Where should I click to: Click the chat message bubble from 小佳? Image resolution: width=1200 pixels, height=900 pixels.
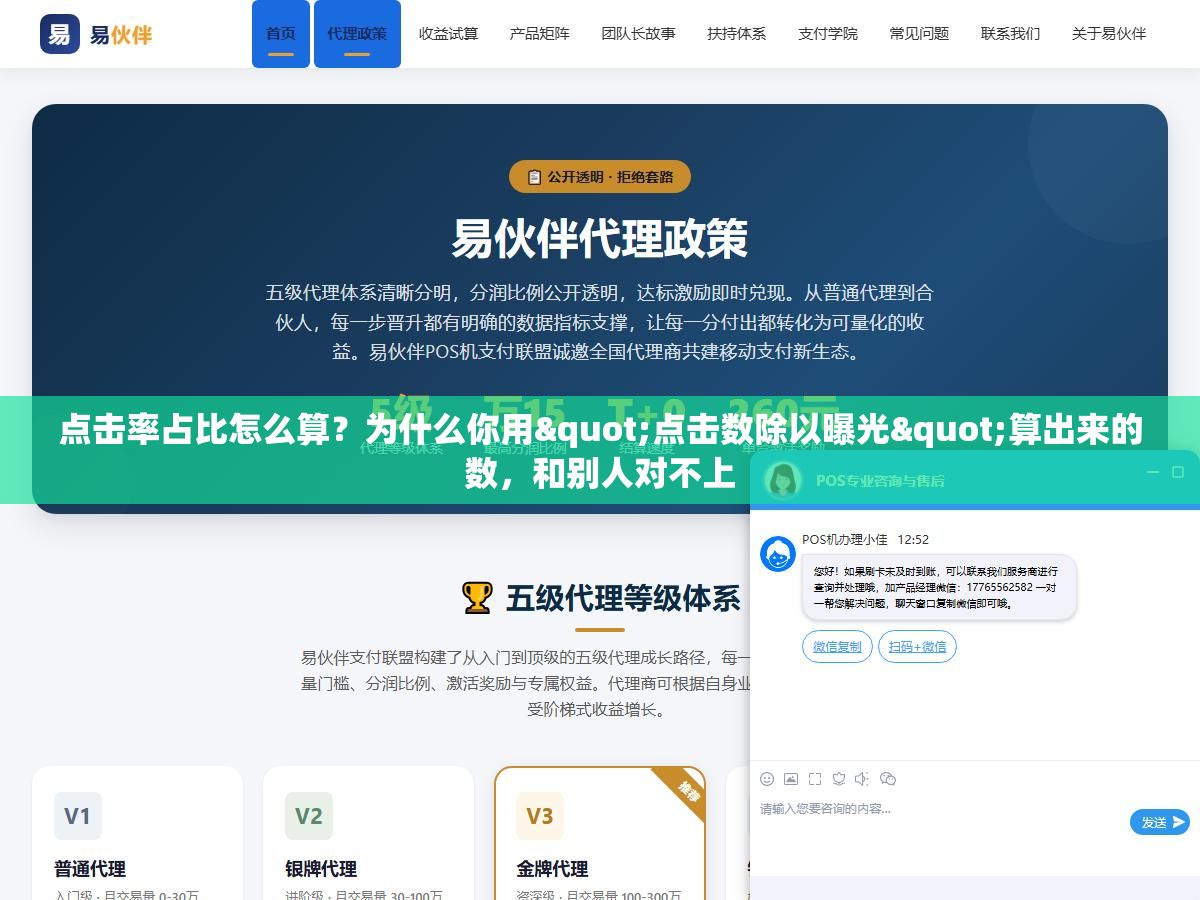939,587
